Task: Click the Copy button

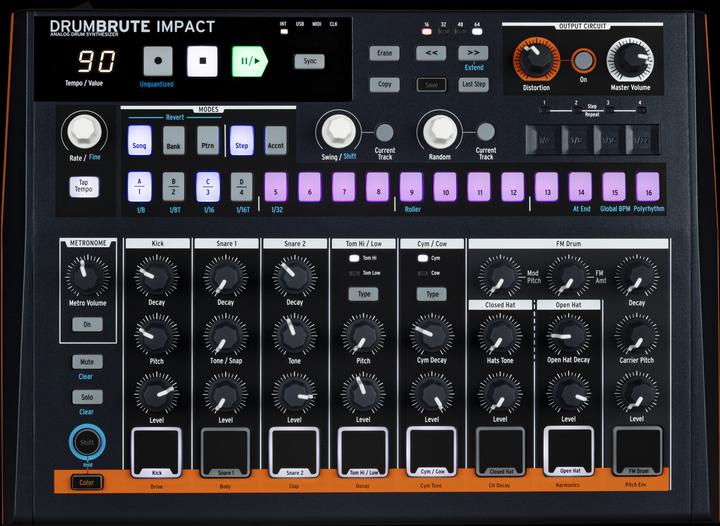Action: click(384, 84)
